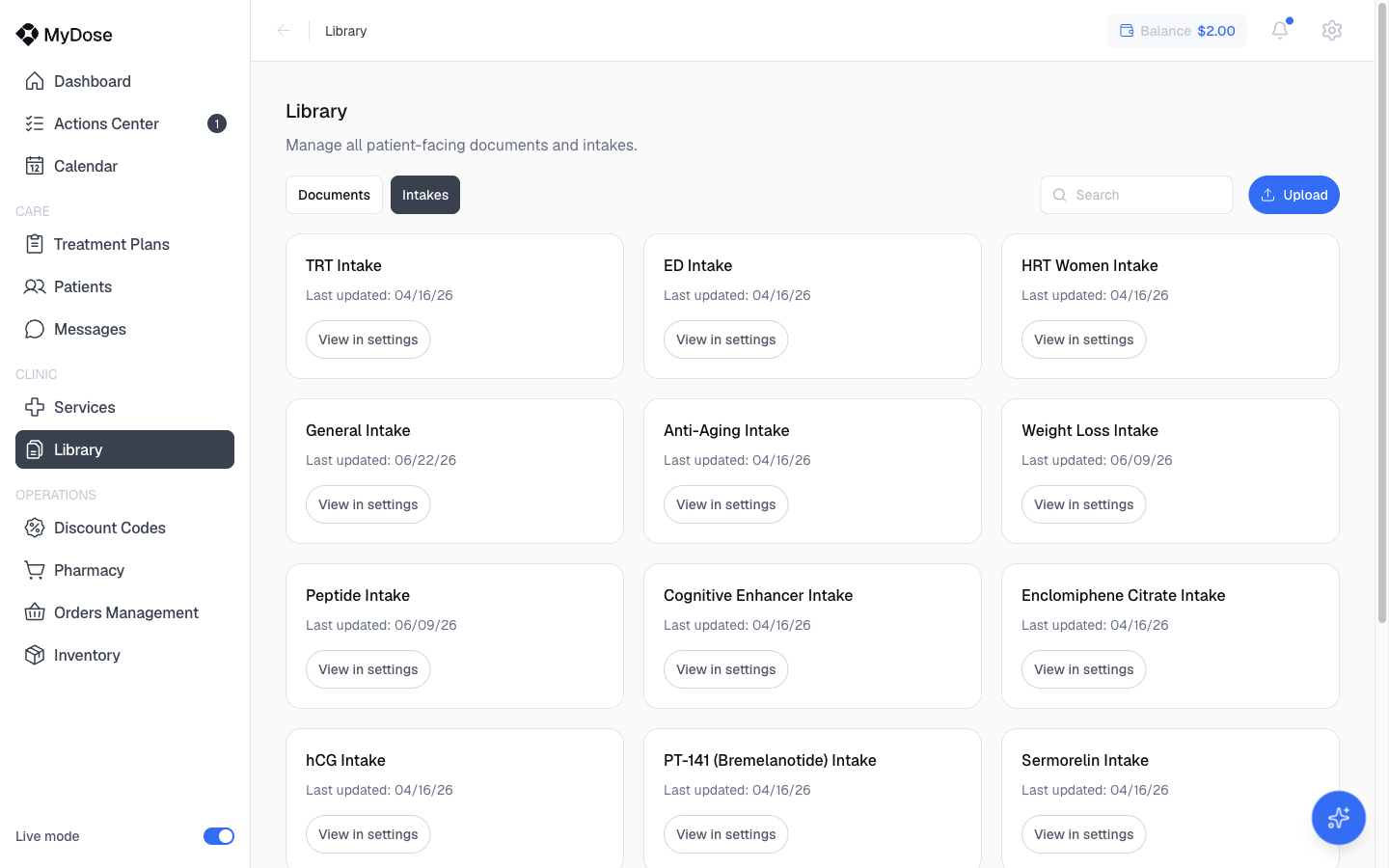Screen dimensions: 1389x868
Task: Click the Orders Management basket icon
Action: click(35, 612)
